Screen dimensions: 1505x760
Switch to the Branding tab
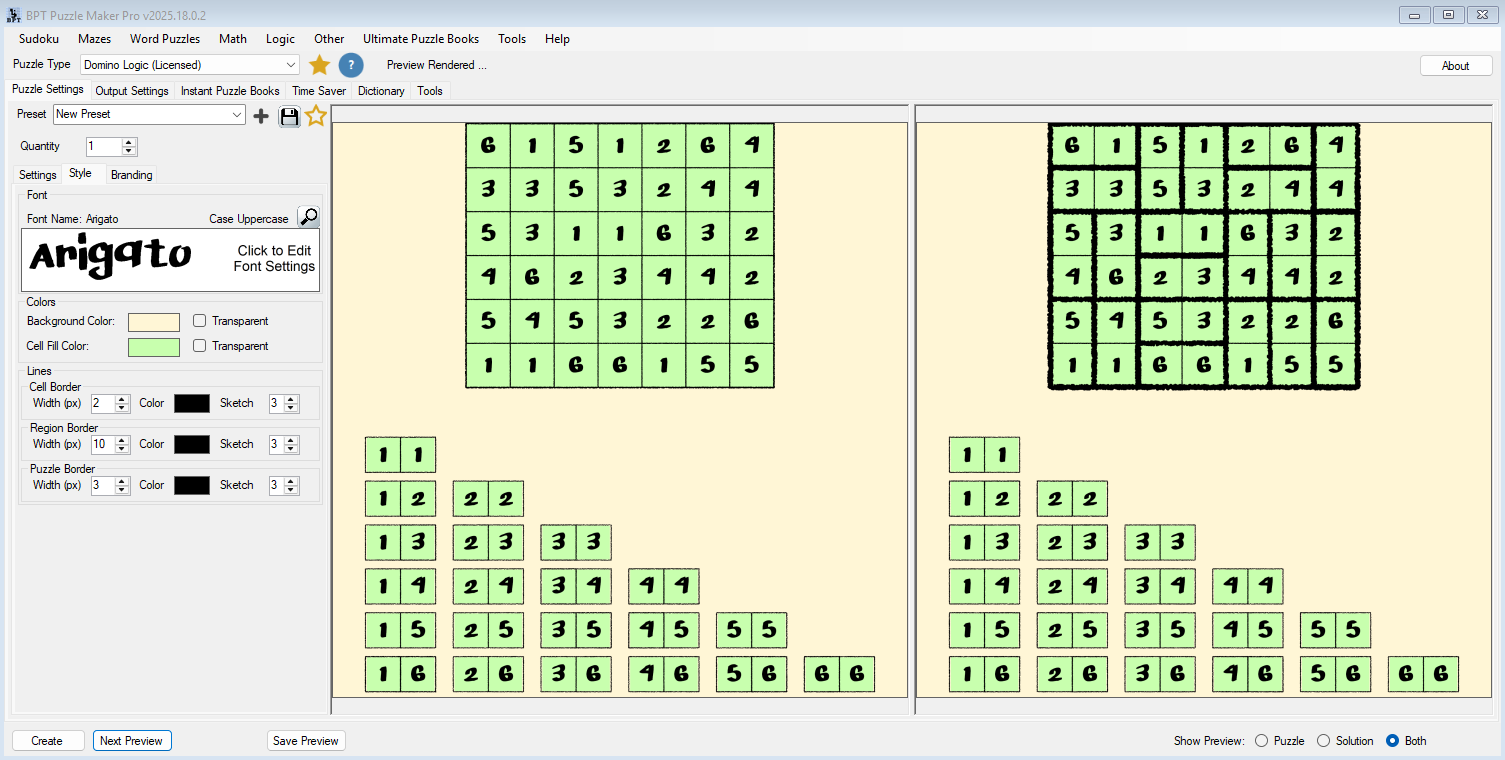131,174
